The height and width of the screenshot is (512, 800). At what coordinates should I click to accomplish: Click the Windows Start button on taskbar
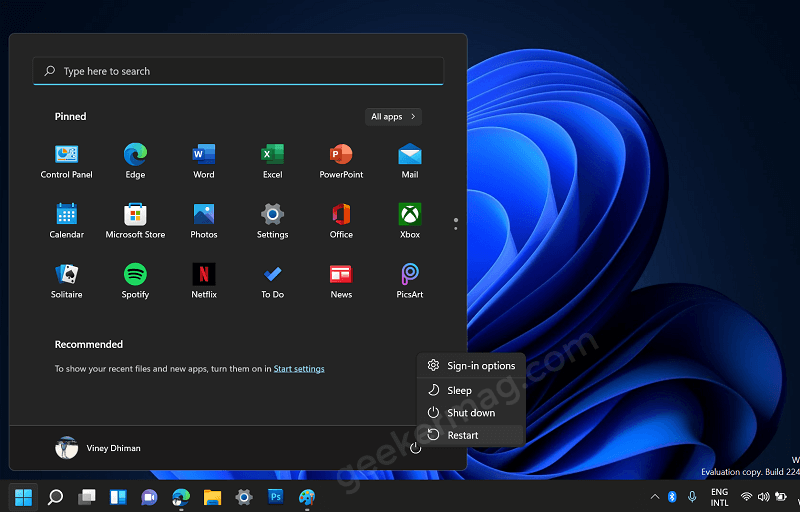coord(23,497)
